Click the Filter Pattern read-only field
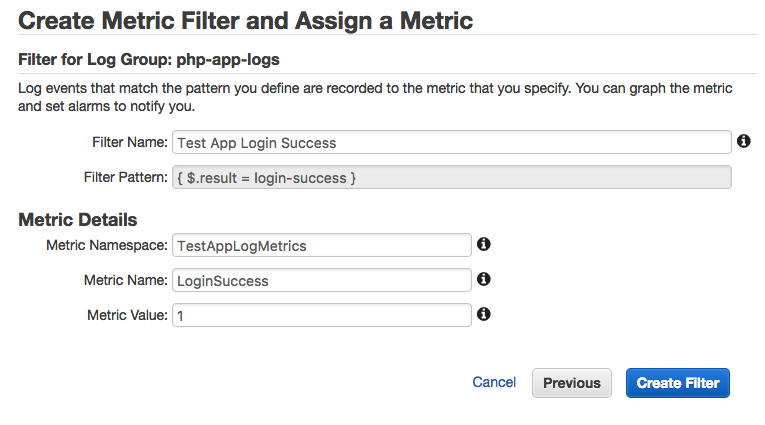Image resolution: width=765 pixels, height=425 pixels. click(x=451, y=177)
